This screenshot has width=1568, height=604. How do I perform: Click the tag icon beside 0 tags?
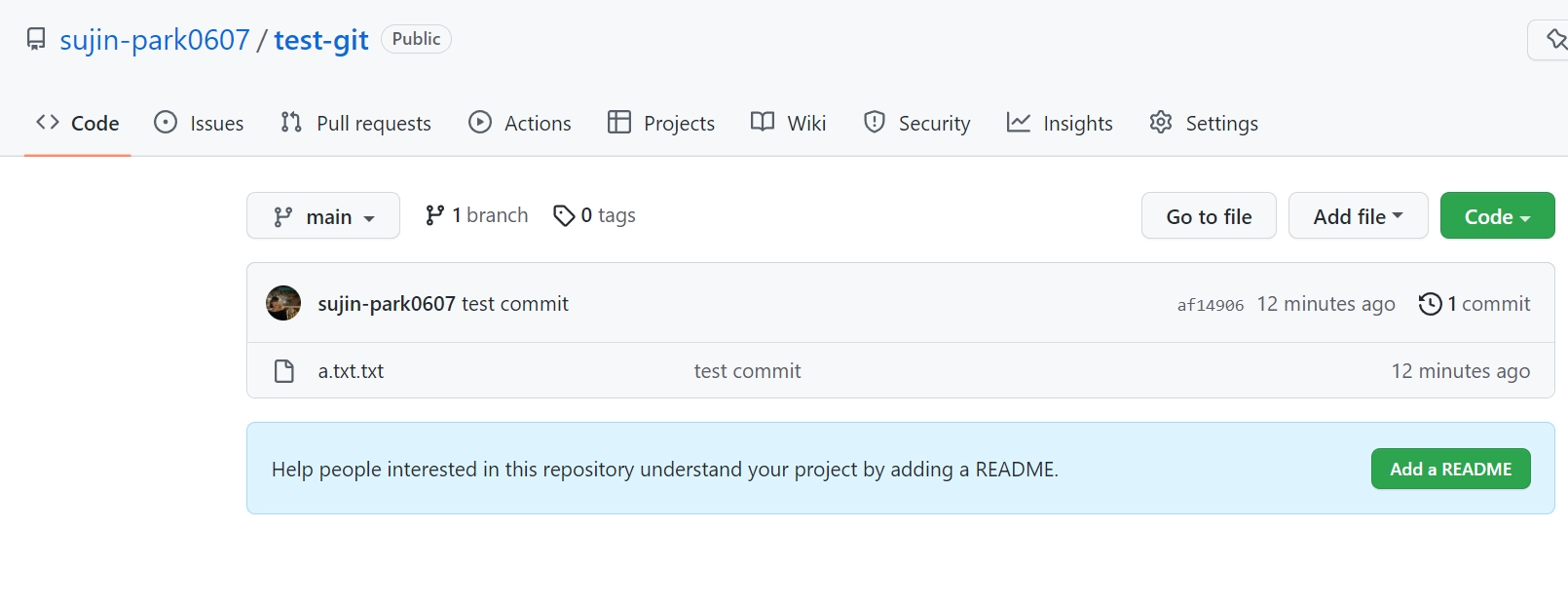tap(563, 215)
